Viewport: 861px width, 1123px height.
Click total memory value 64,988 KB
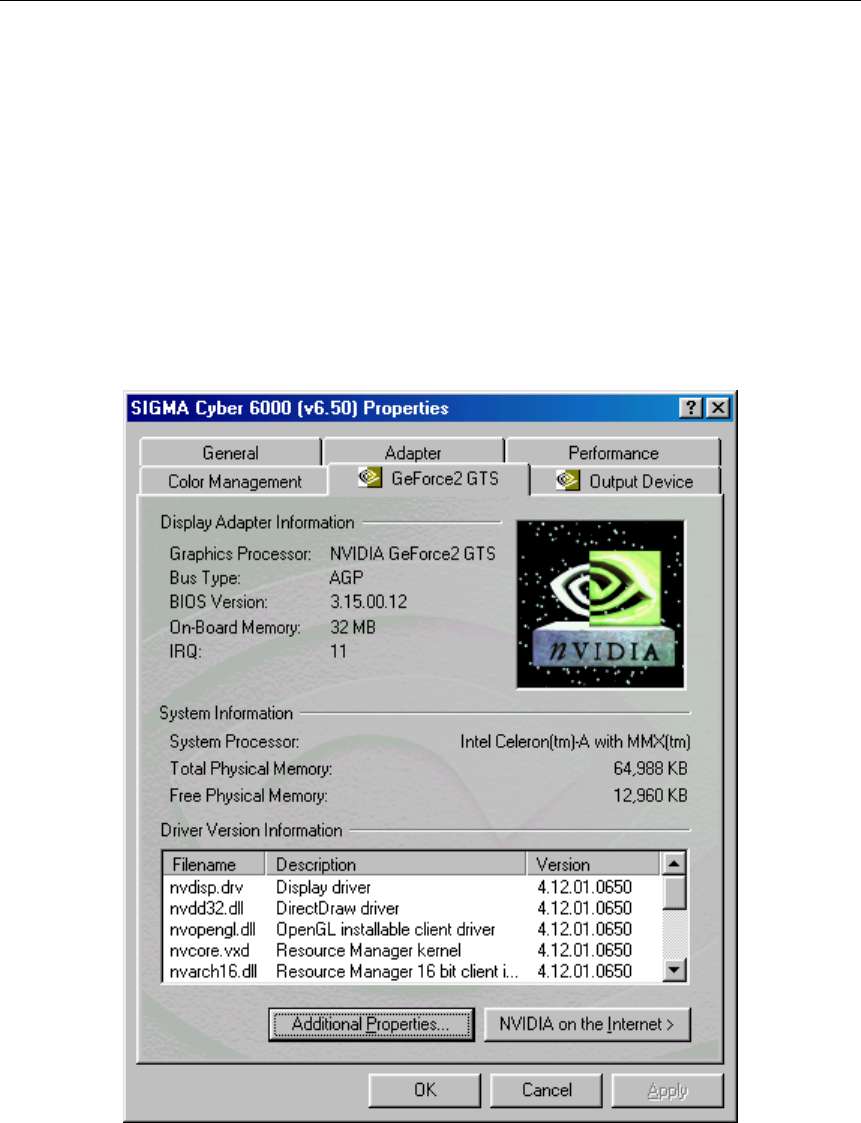(x=650, y=768)
